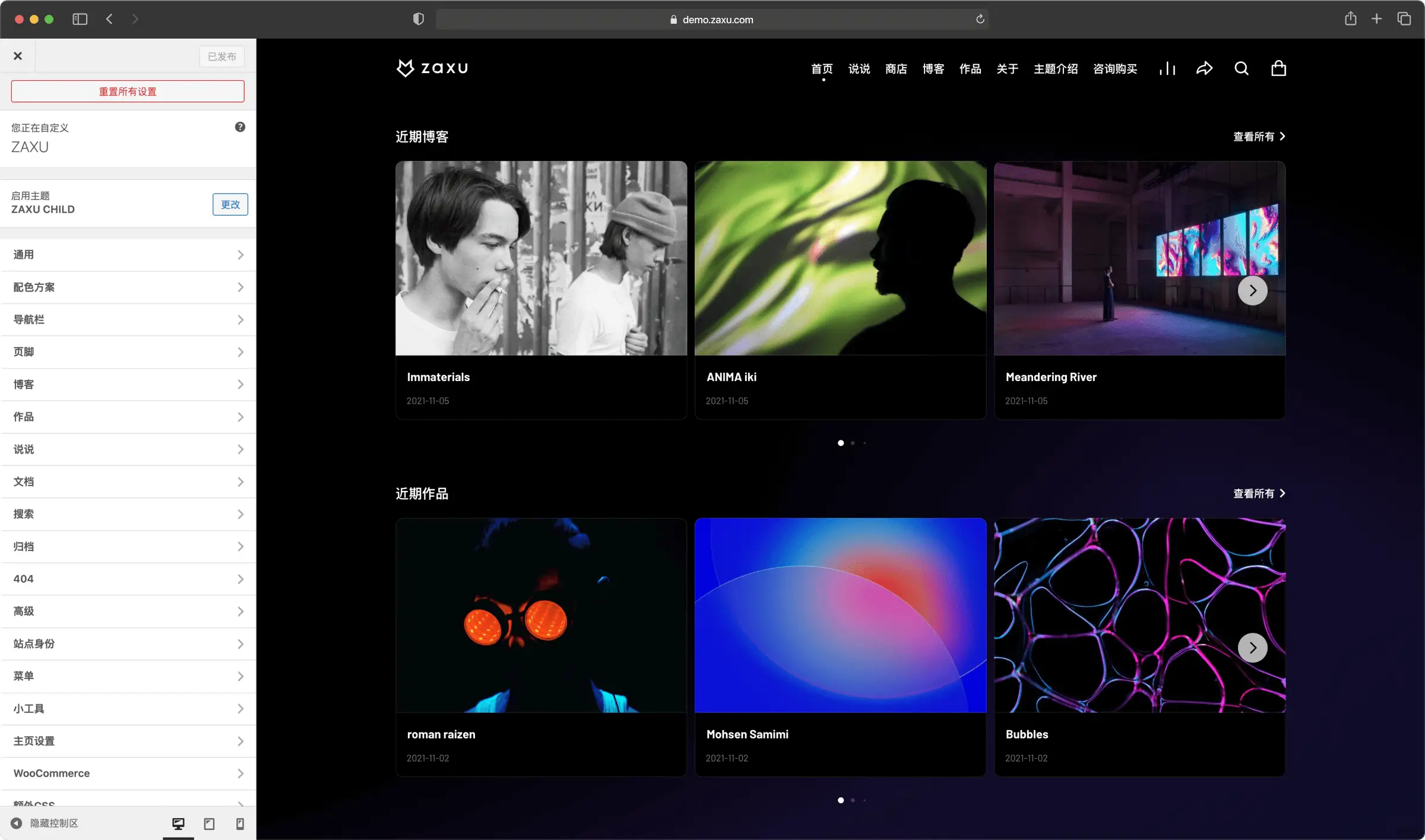Image resolution: width=1425 pixels, height=840 pixels.
Task: Open the 商店 navigation menu item
Action: (896, 69)
